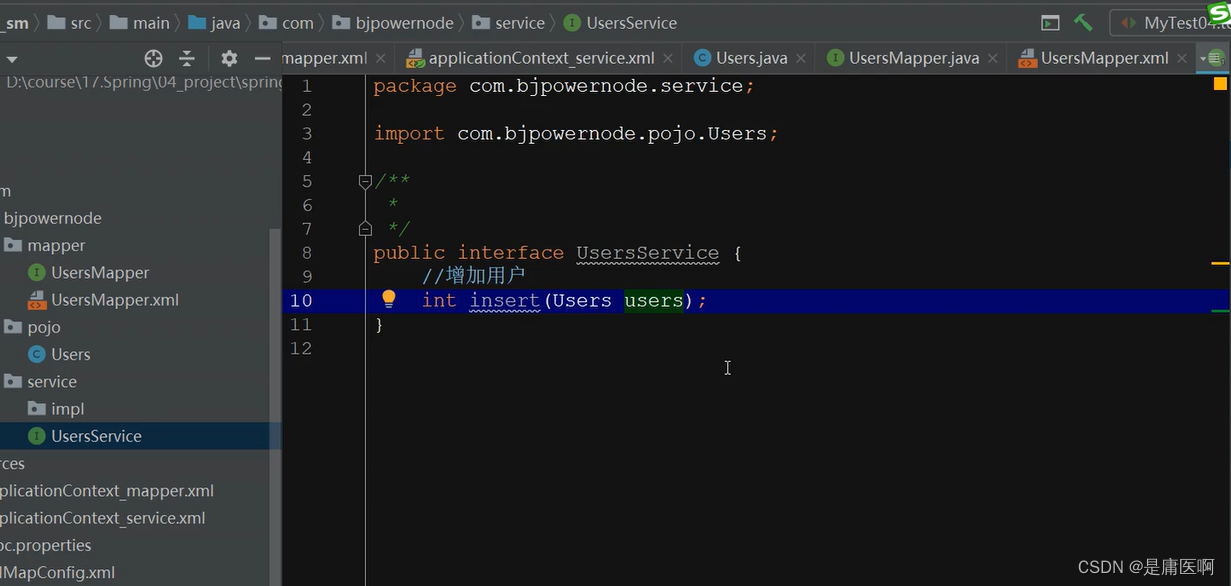
Task: Close the partially visible mapper.xml tab
Action: point(382,59)
